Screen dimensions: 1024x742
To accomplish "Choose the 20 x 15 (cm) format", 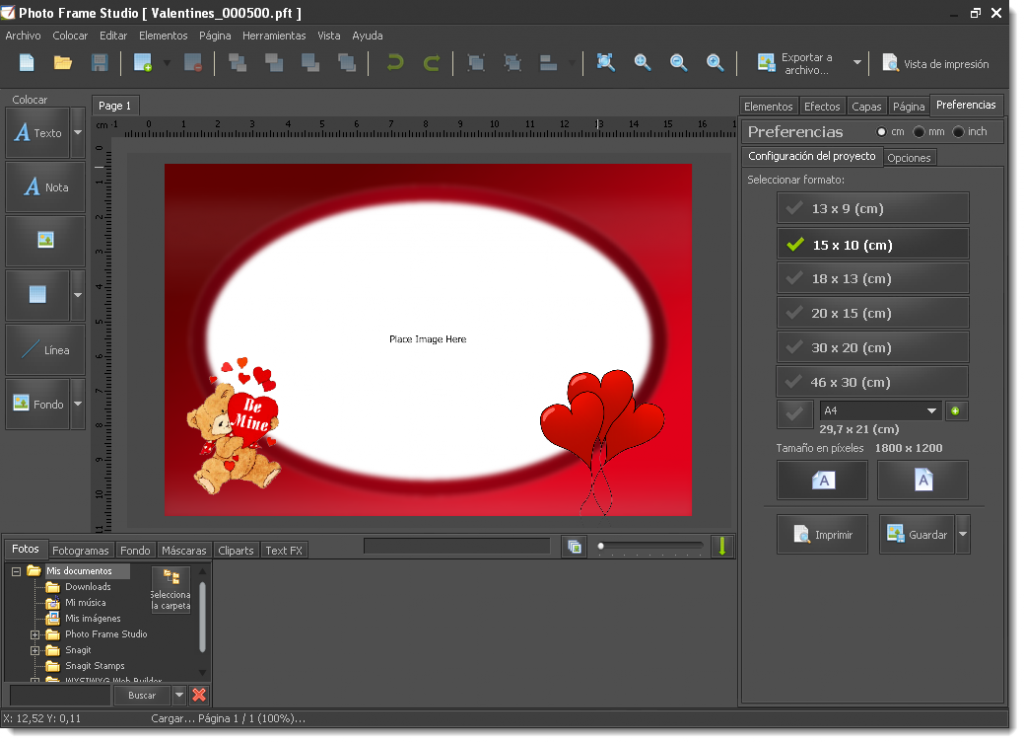I will [x=873, y=313].
